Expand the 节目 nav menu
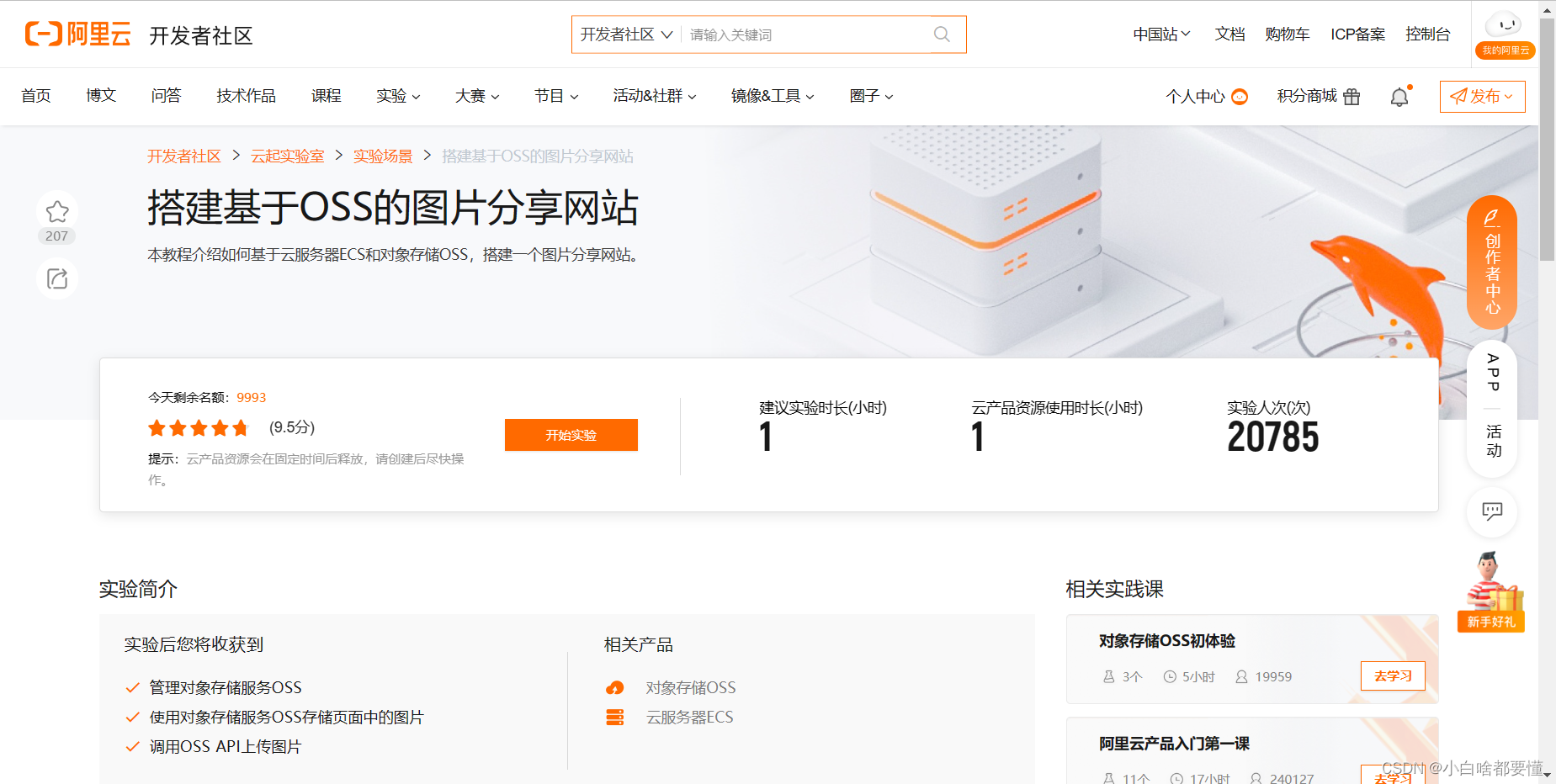This screenshot has height=784, width=1556. pos(556,96)
